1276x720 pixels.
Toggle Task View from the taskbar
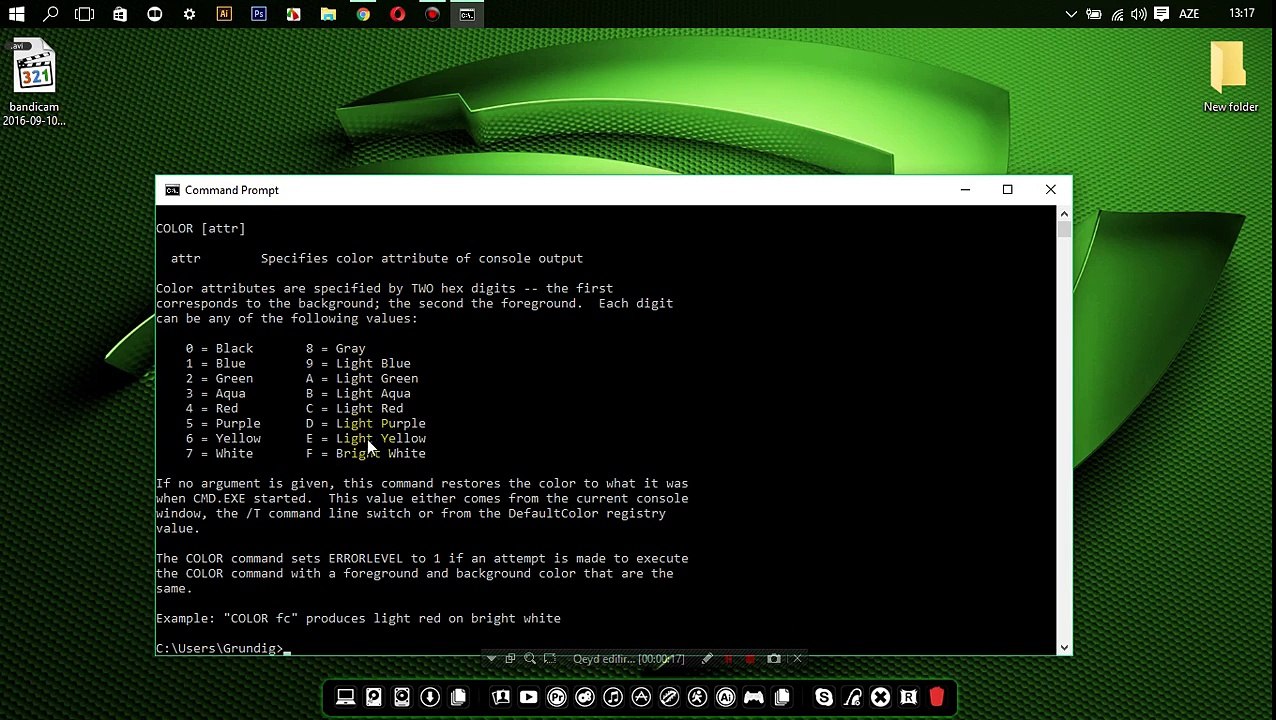pos(85,14)
